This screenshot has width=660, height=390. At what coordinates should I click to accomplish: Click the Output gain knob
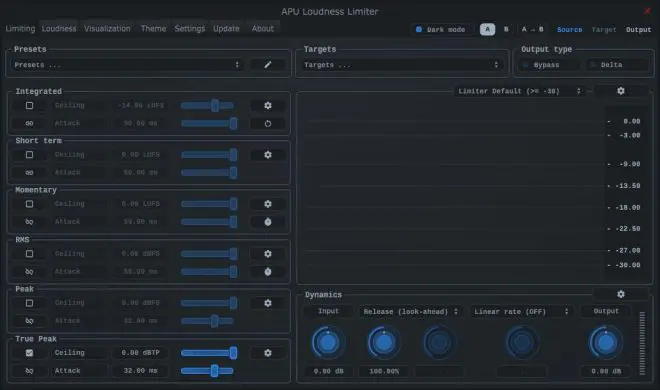coord(605,342)
